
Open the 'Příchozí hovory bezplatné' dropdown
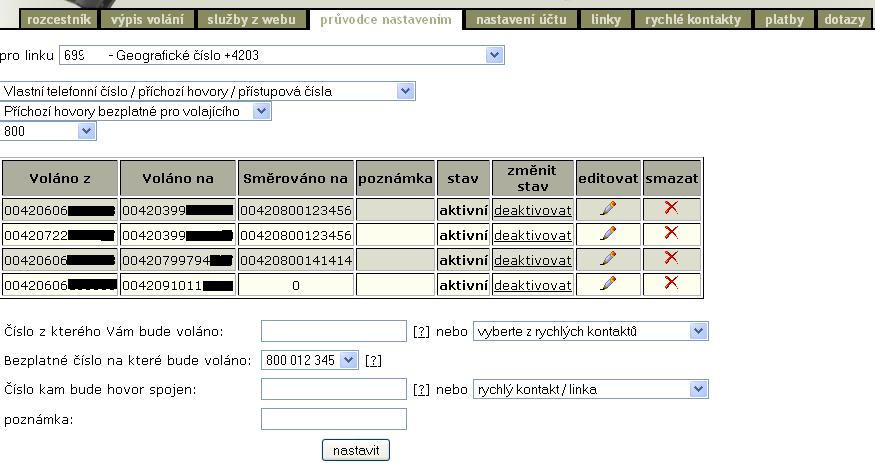(x=136, y=111)
